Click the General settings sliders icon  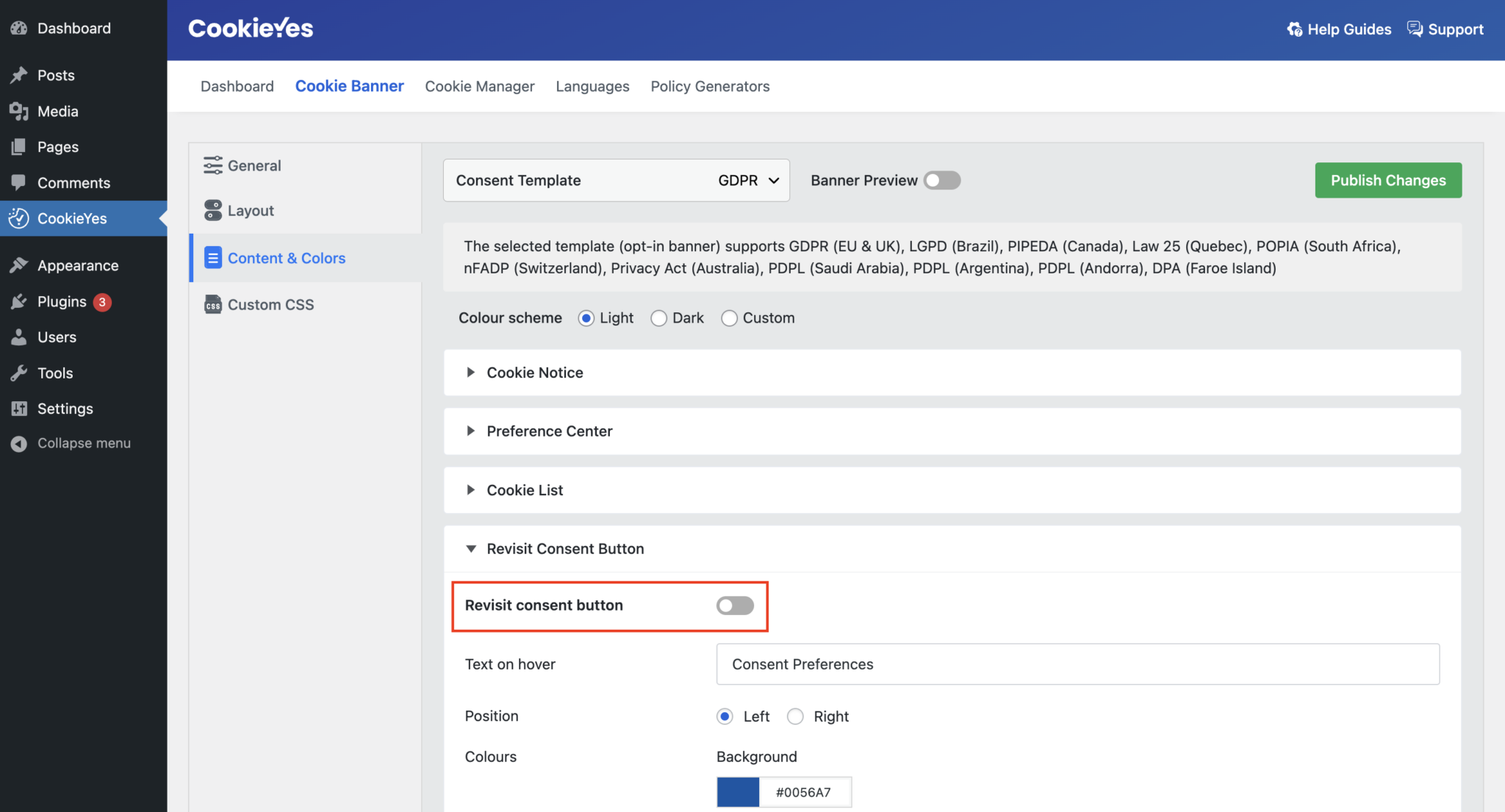coord(213,165)
